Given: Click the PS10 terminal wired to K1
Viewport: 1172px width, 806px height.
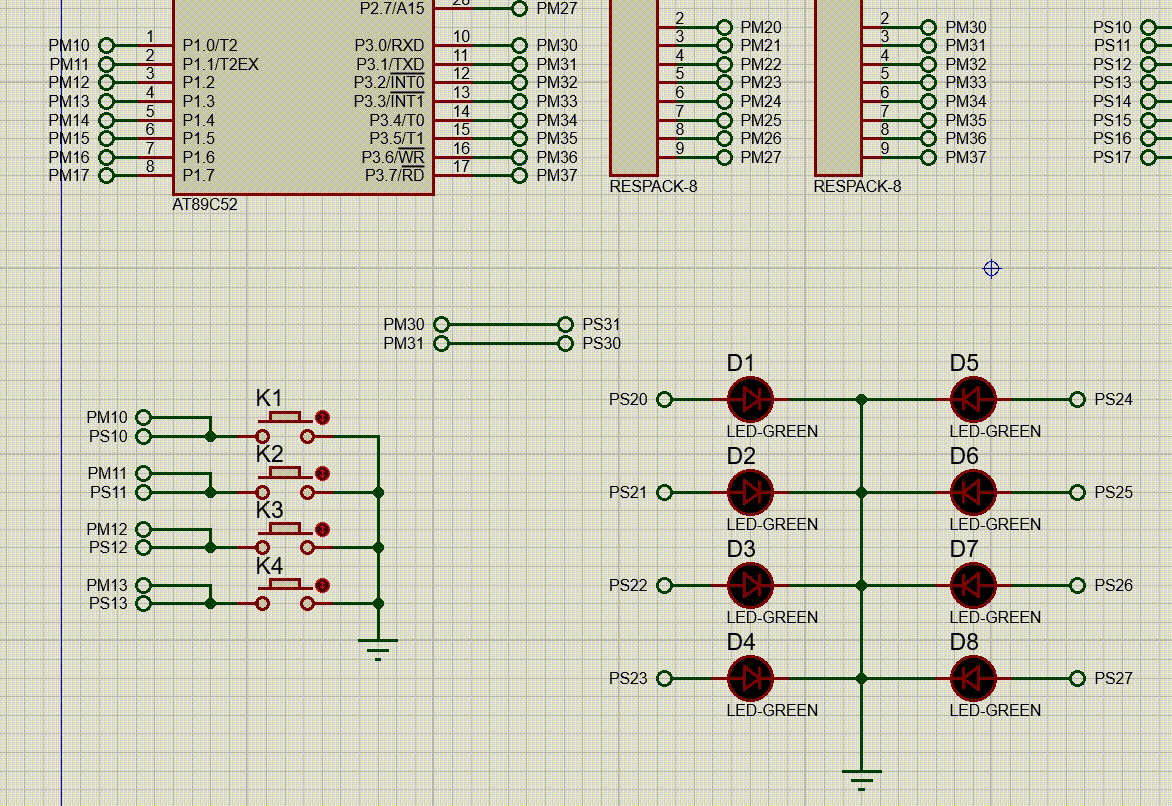Looking at the screenshot, I should coord(144,436).
